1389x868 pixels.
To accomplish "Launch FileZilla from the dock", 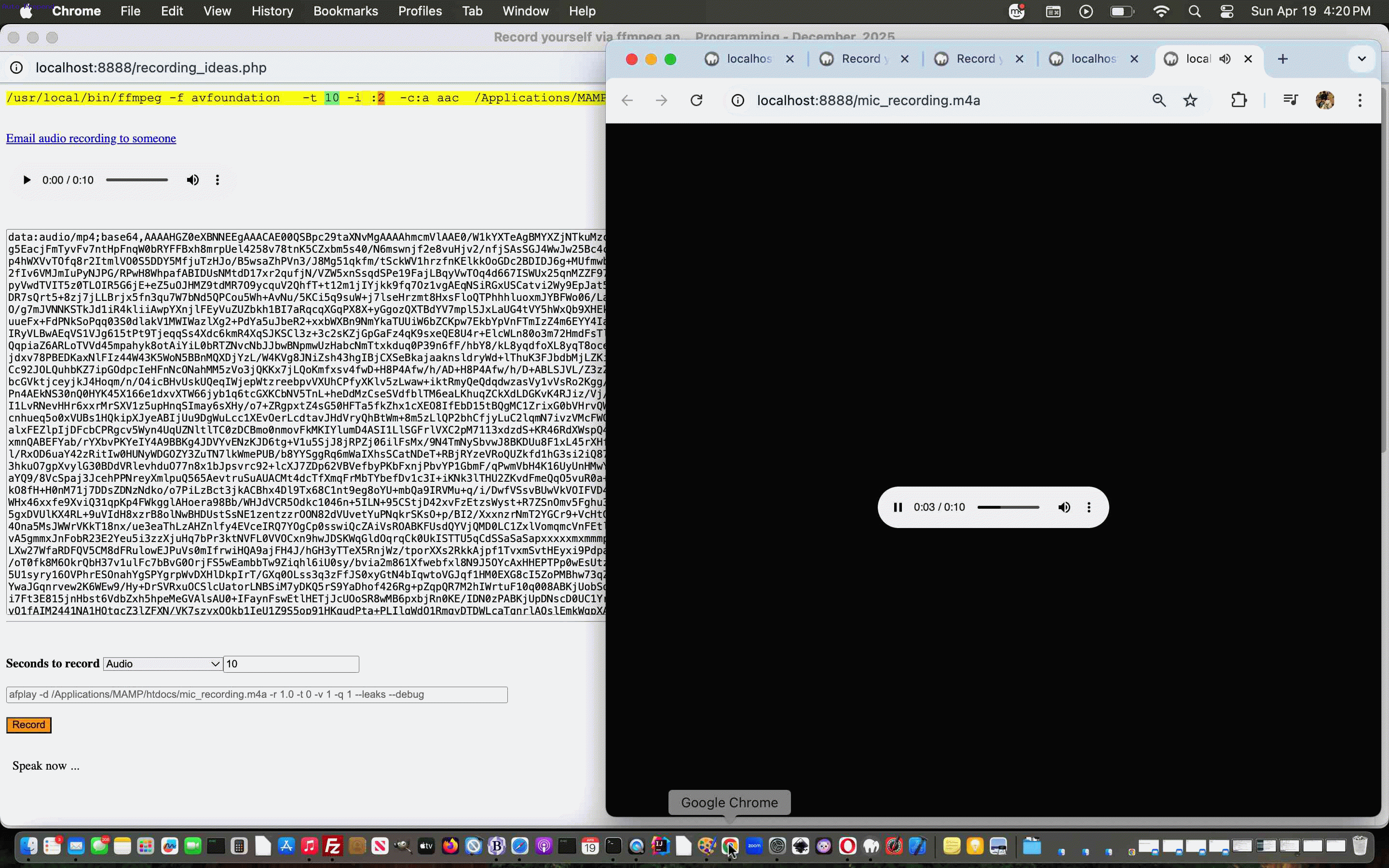I will [x=332, y=845].
